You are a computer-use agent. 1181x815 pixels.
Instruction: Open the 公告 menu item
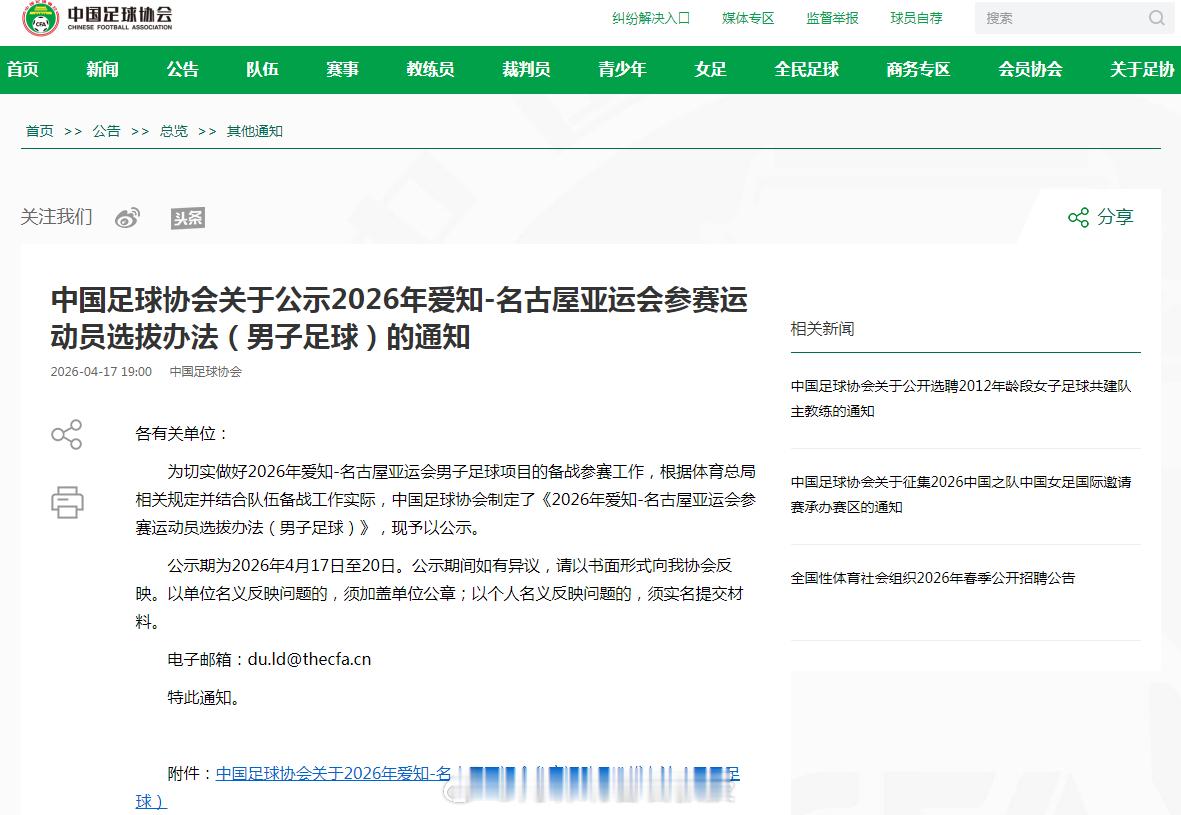(x=182, y=70)
